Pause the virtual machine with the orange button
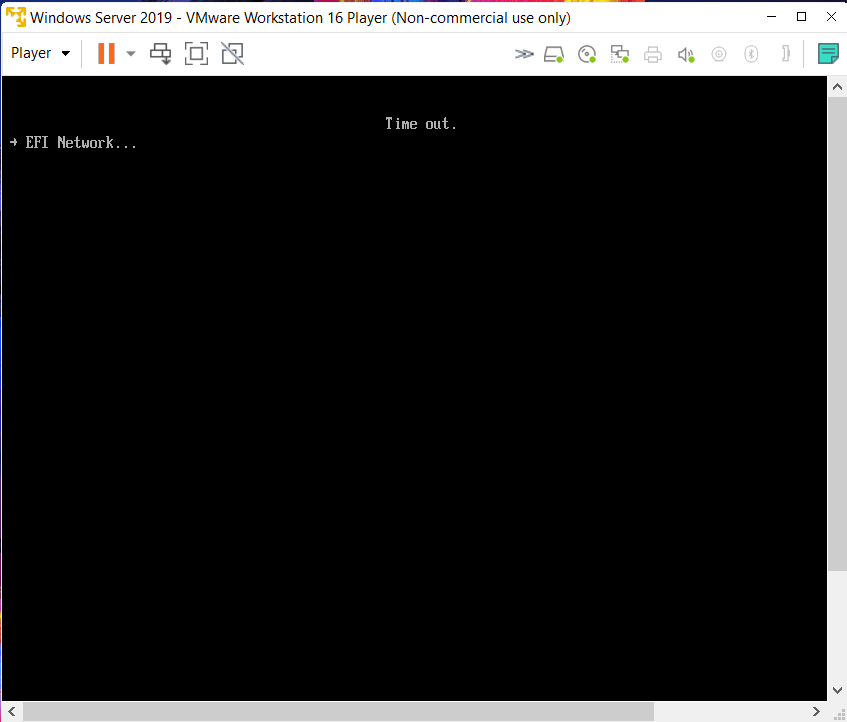This screenshot has width=847, height=722. (x=106, y=54)
